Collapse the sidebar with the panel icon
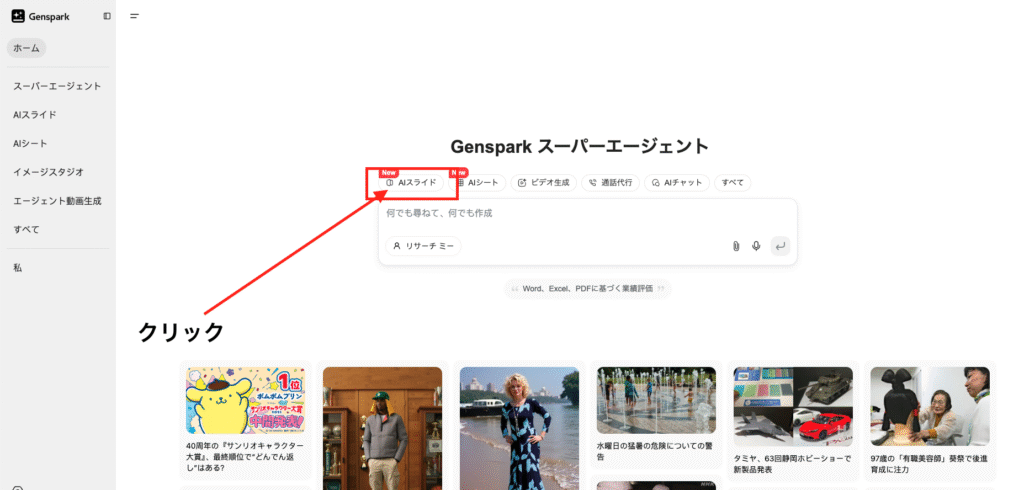1024x490 pixels. click(x=107, y=16)
